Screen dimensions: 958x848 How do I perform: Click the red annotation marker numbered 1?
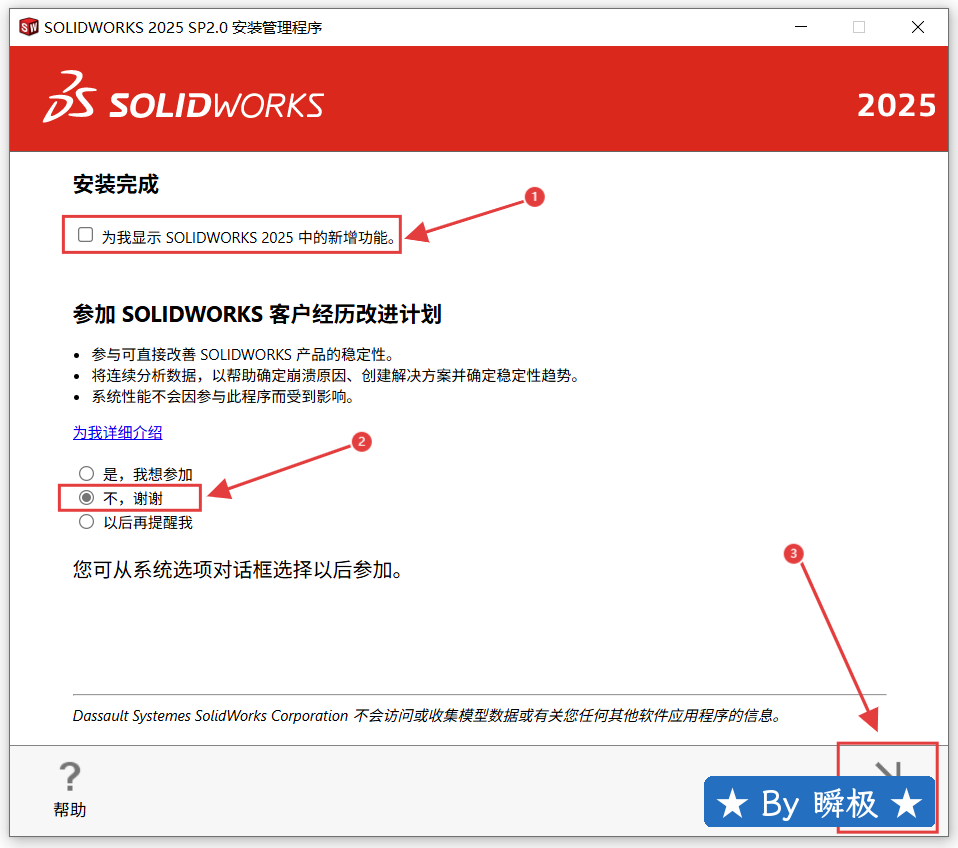534,197
